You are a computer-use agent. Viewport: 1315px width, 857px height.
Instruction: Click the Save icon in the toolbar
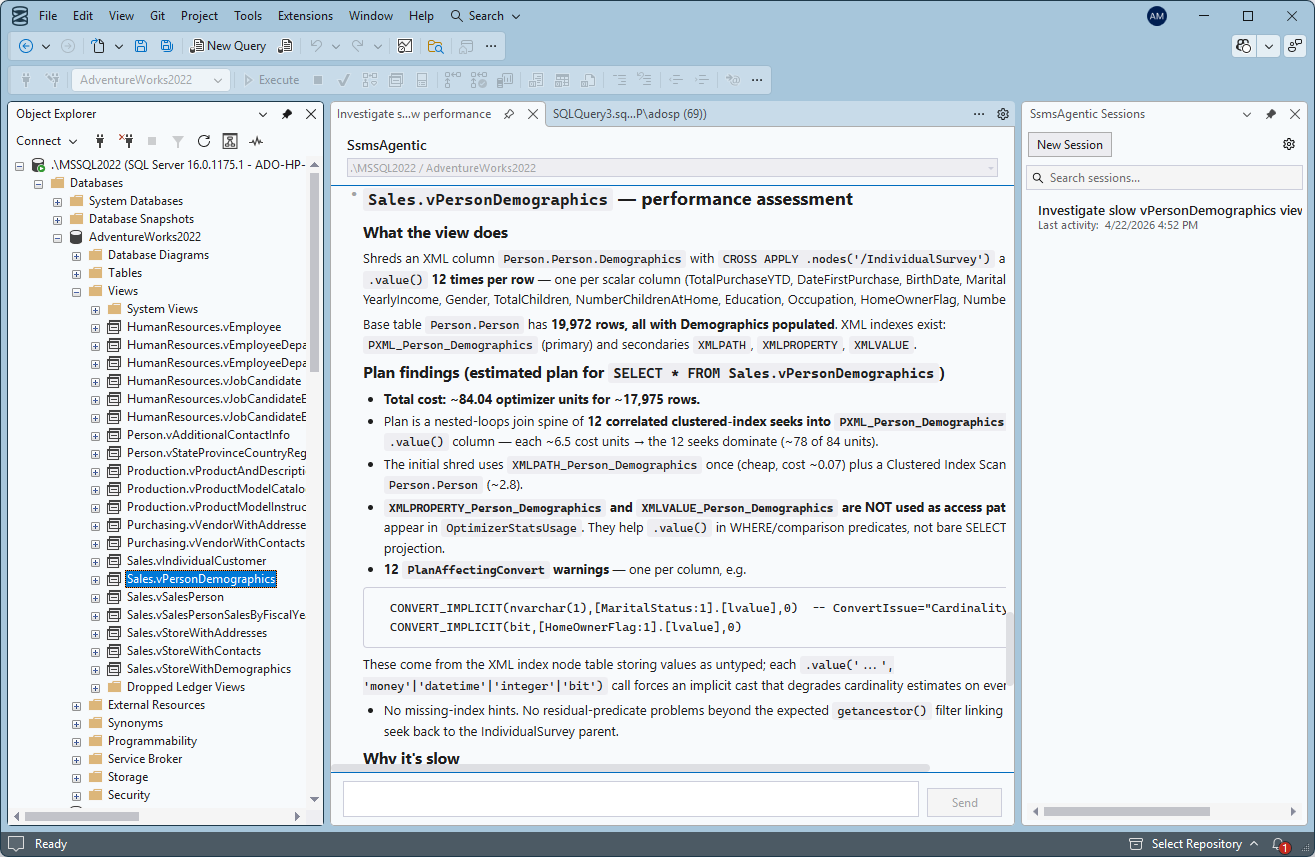[x=141, y=45]
